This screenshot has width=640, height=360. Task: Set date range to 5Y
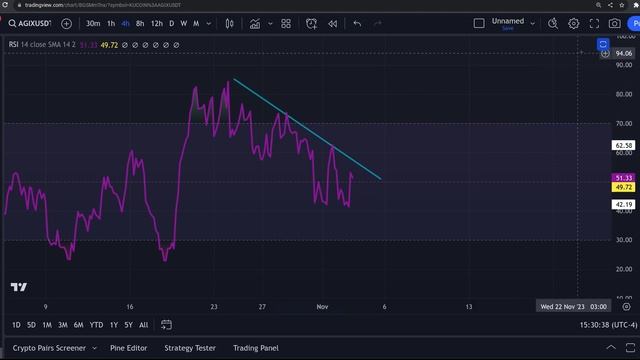click(129, 325)
